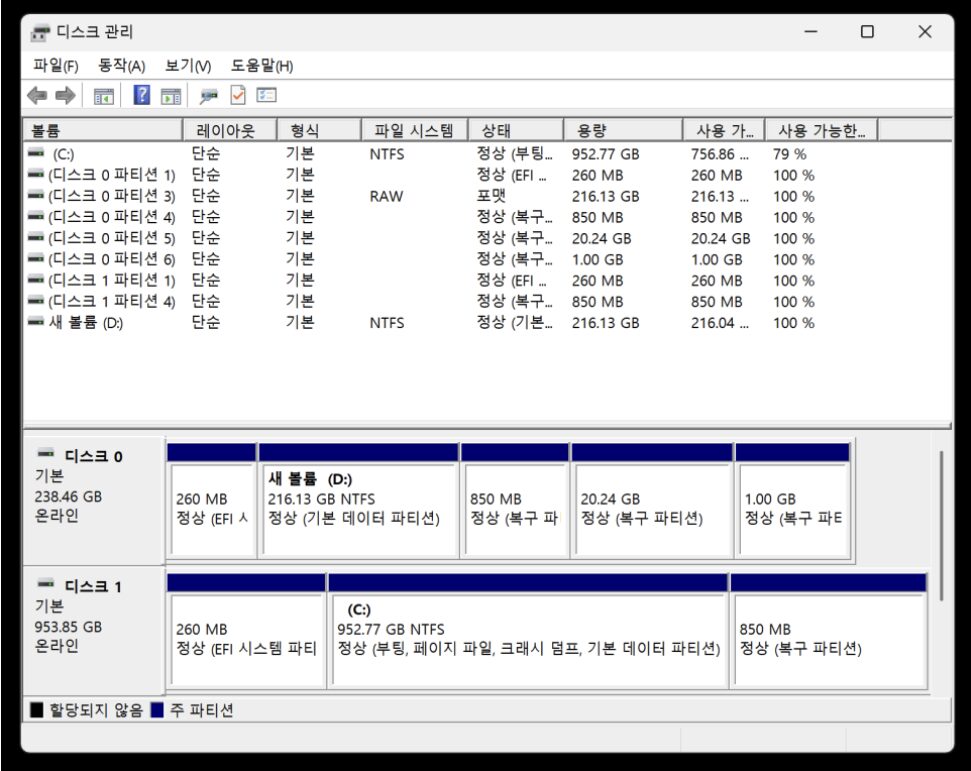The width and height of the screenshot is (971, 771).
Task: Open the checklist view settings toolbar icon
Action: (x=266, y=96)
